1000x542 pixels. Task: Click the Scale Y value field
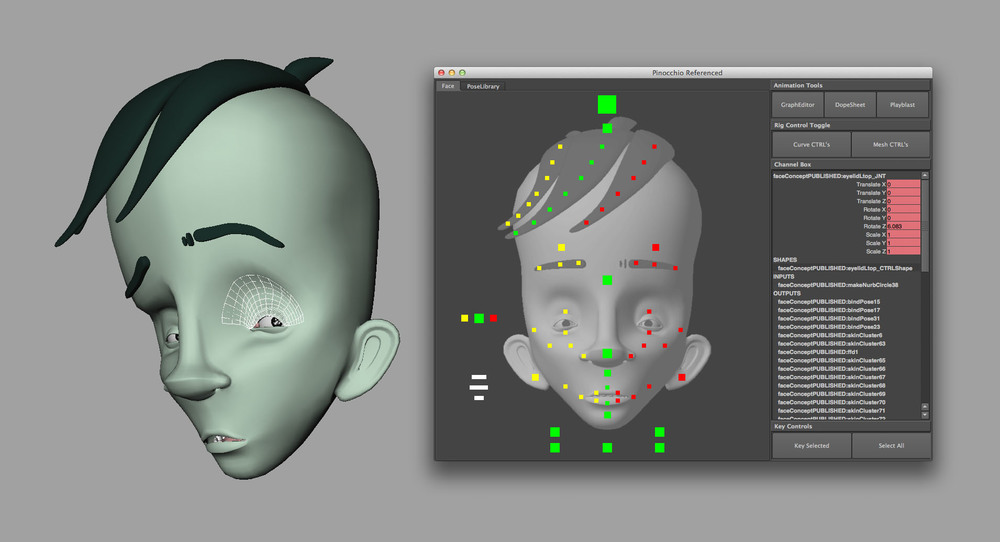(x=903, y=243)
